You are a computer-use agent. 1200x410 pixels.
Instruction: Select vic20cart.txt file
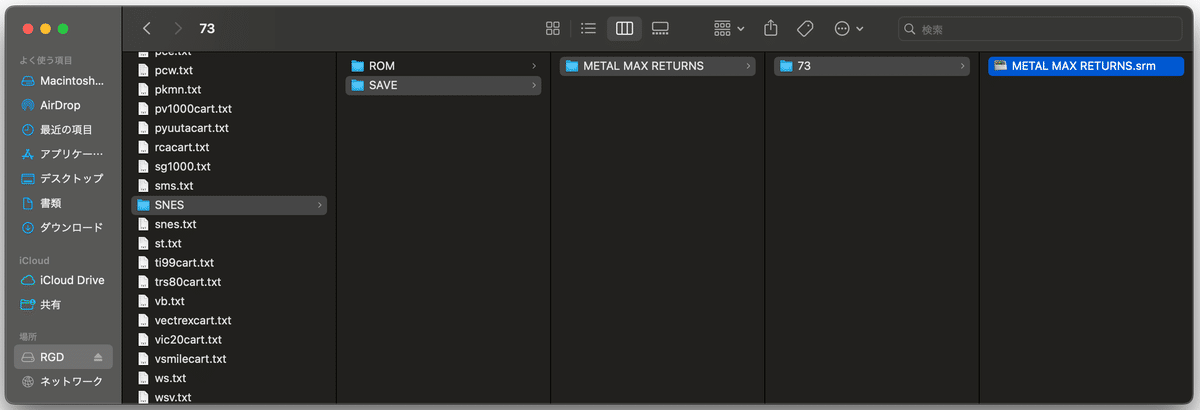point(229,339)
